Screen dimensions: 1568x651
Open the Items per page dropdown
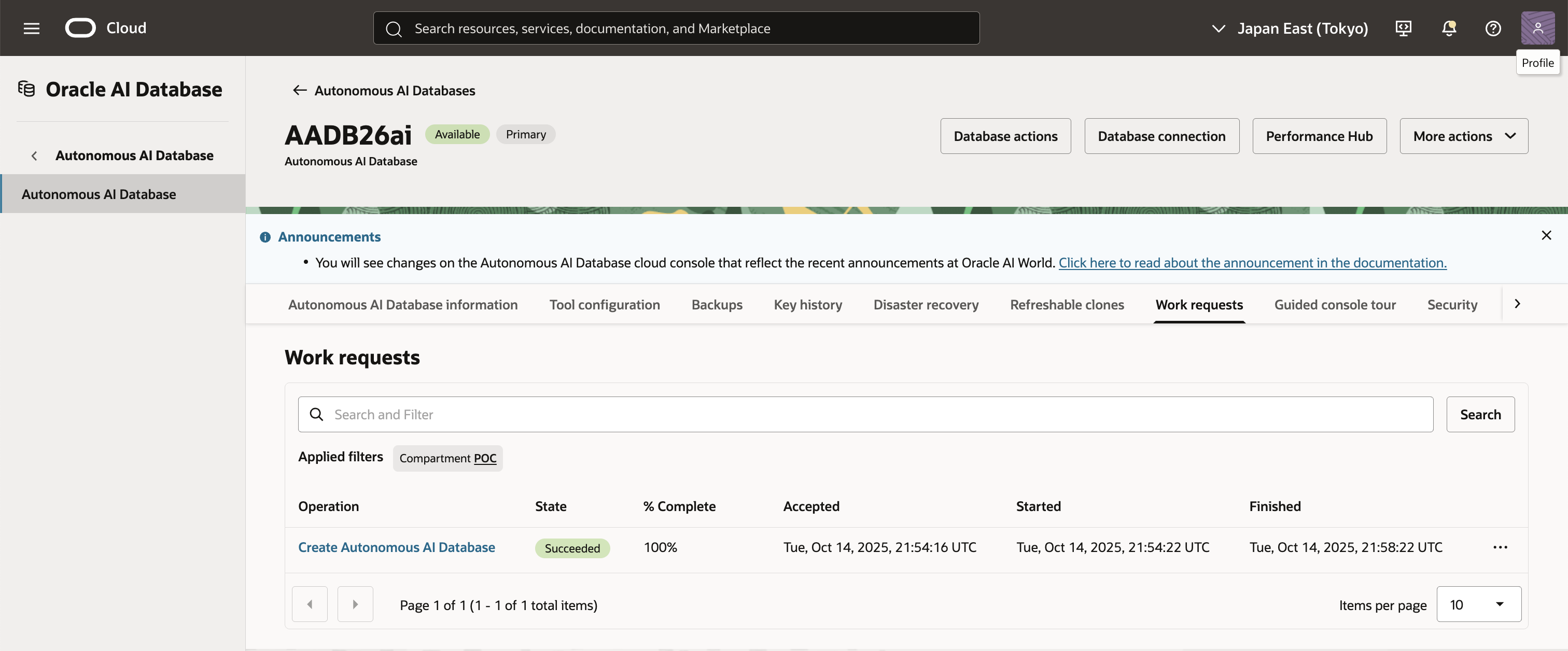(x=1478, y=604)
